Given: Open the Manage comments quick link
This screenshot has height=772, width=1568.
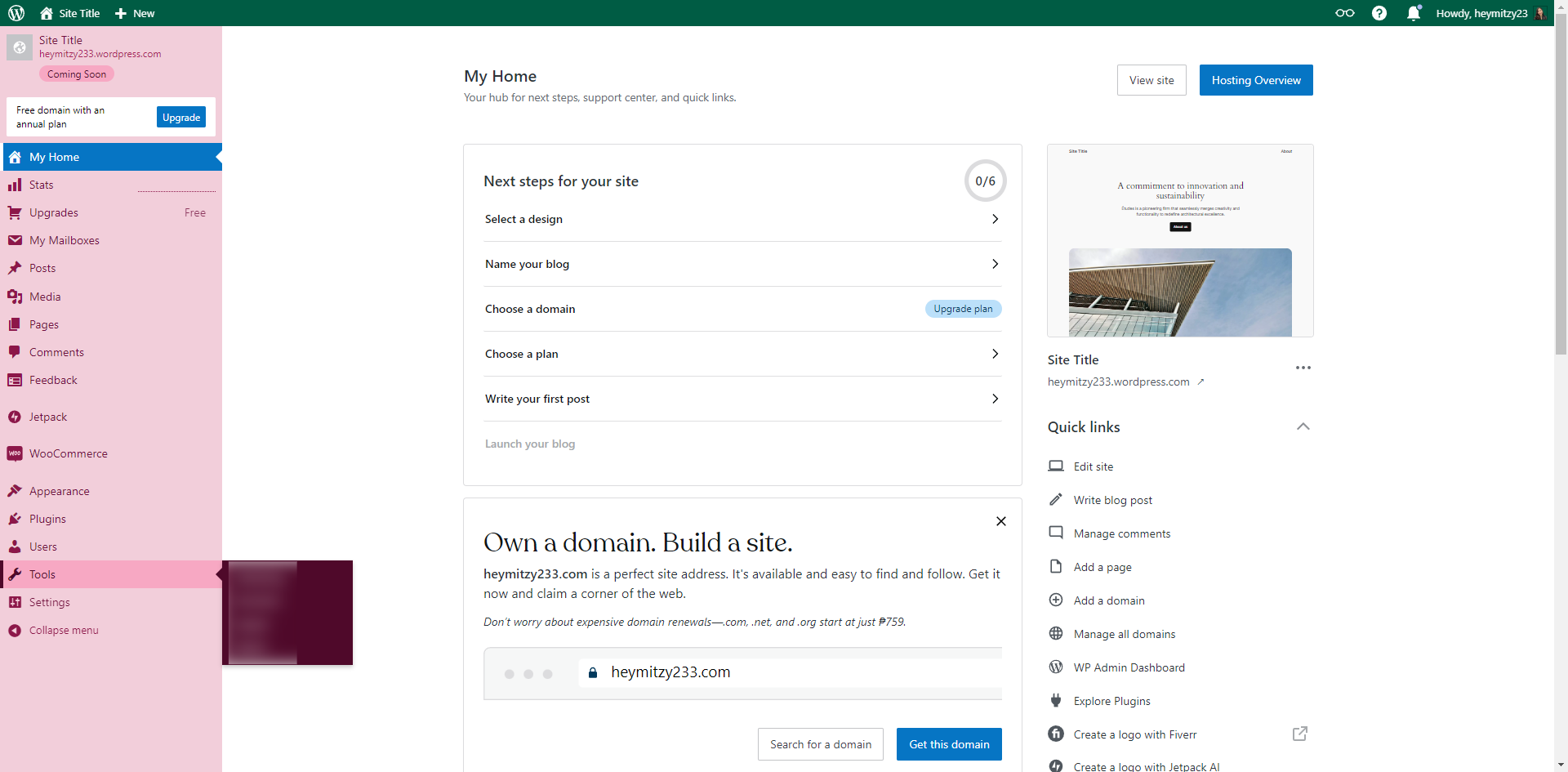Looking at the screenshot, I should coord(1122,533).
